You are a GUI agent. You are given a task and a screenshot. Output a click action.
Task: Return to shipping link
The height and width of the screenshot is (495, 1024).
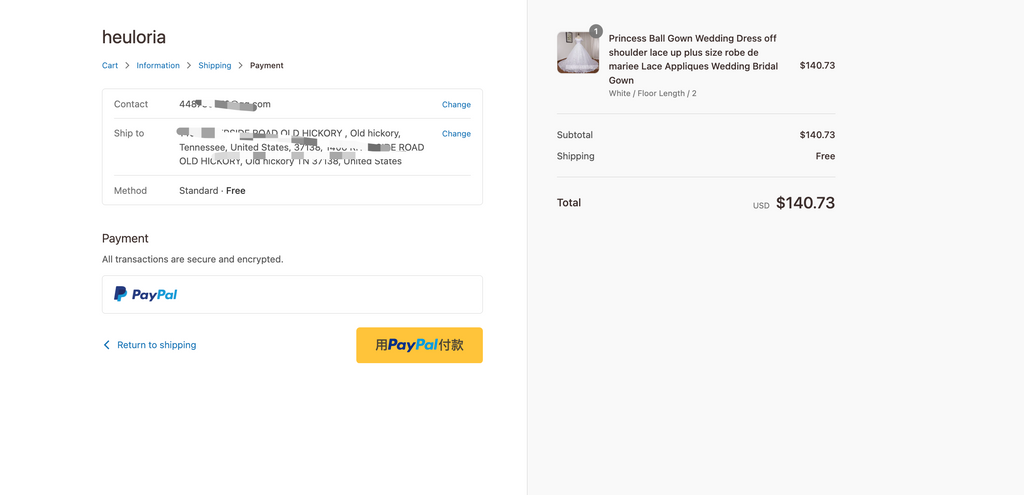click(x=156, y=345)
